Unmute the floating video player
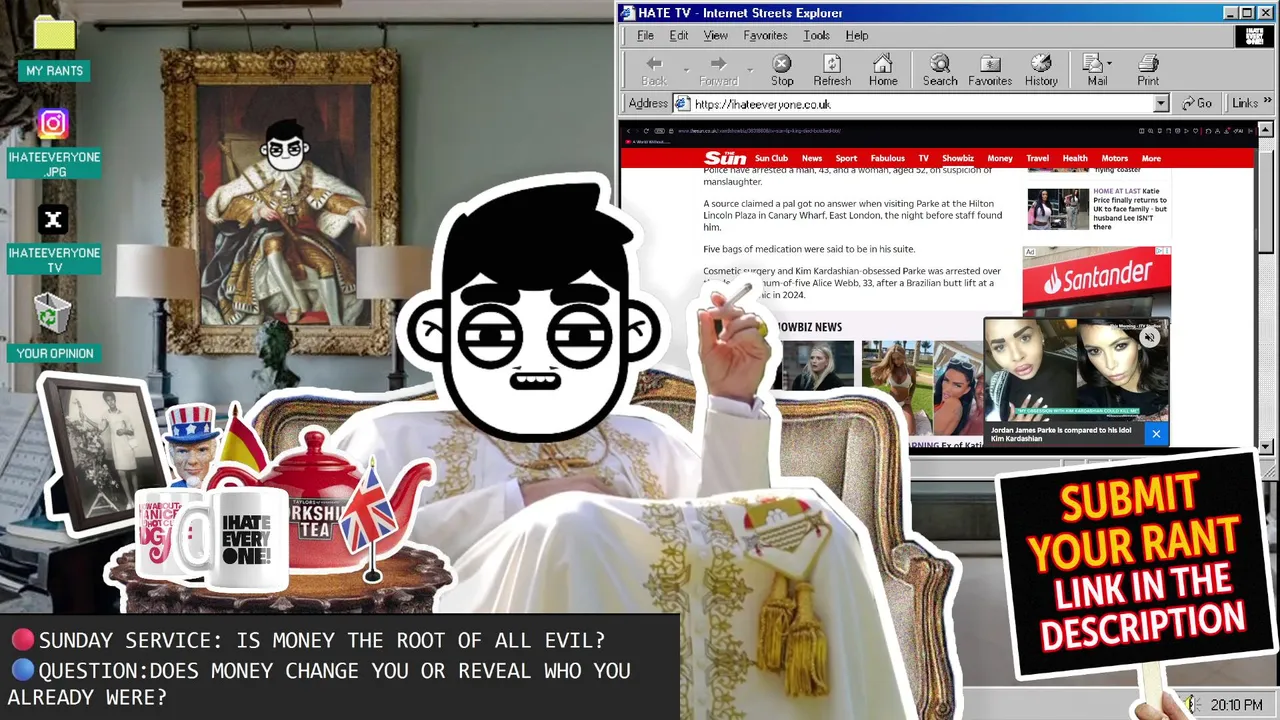The height and width of the screenshot is (720, 1280). click(x=1149, y=337)
